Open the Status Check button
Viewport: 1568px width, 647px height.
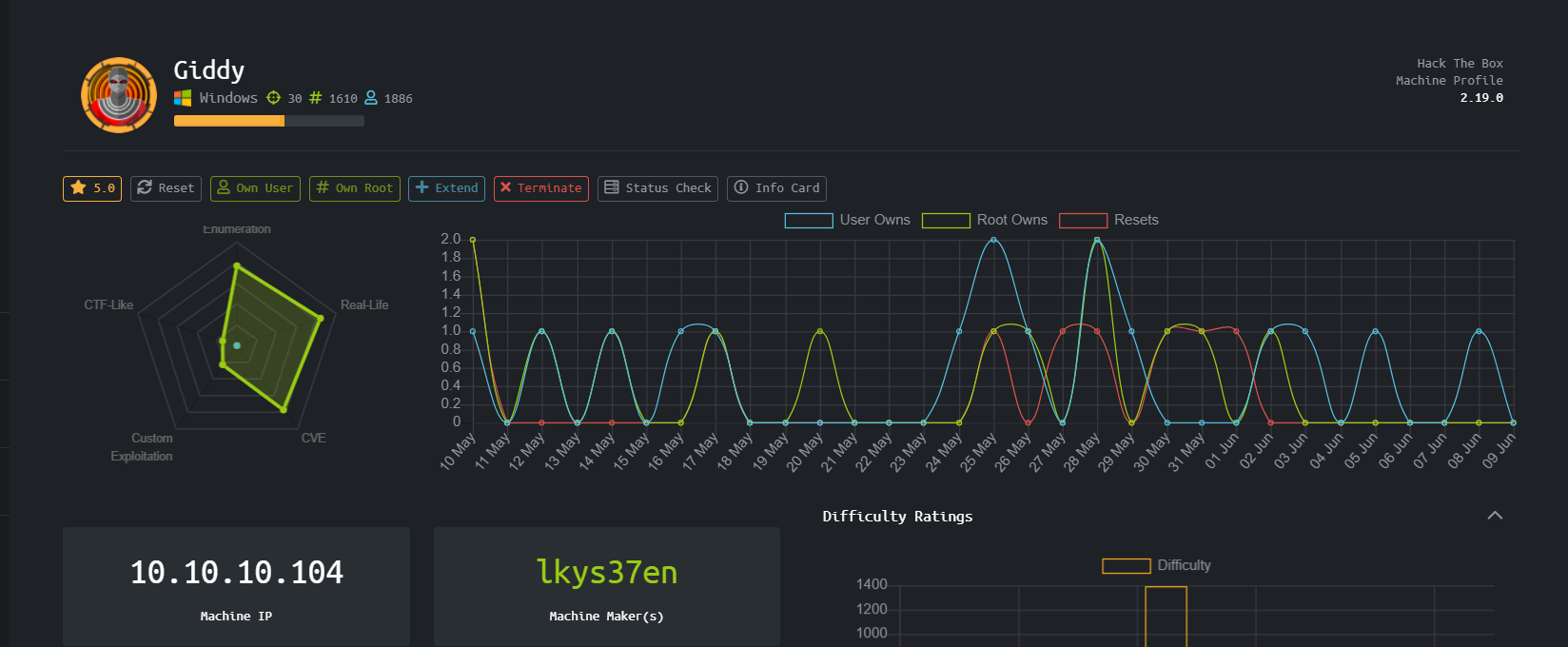[x=657, y=188]
